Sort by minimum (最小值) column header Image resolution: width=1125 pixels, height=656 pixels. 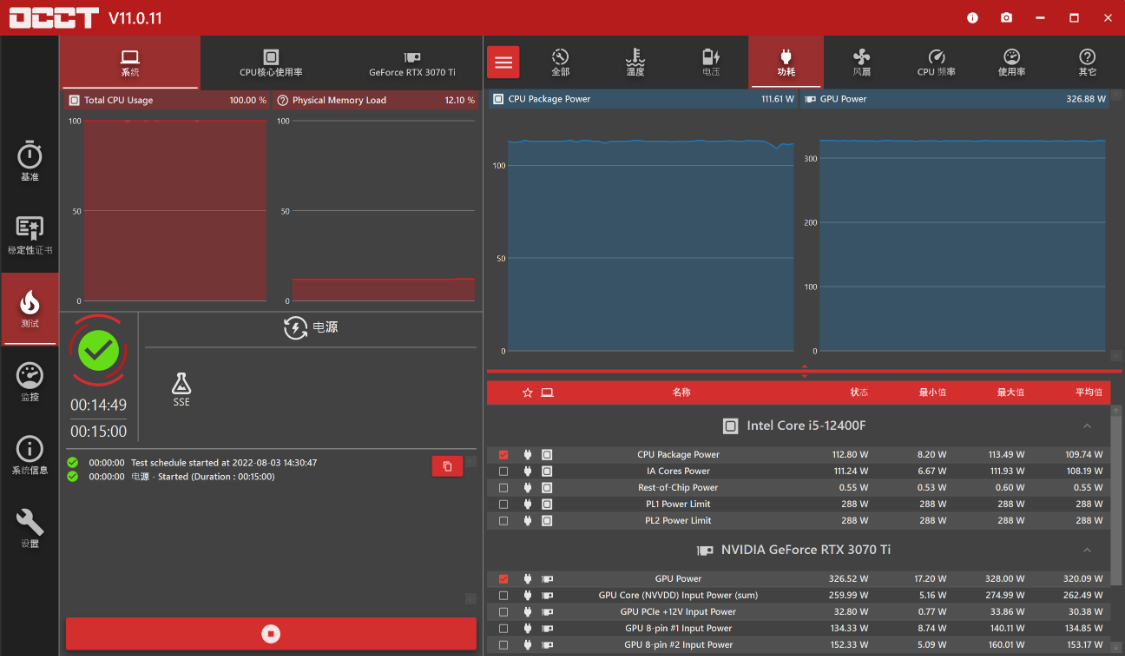click(932, 392)
